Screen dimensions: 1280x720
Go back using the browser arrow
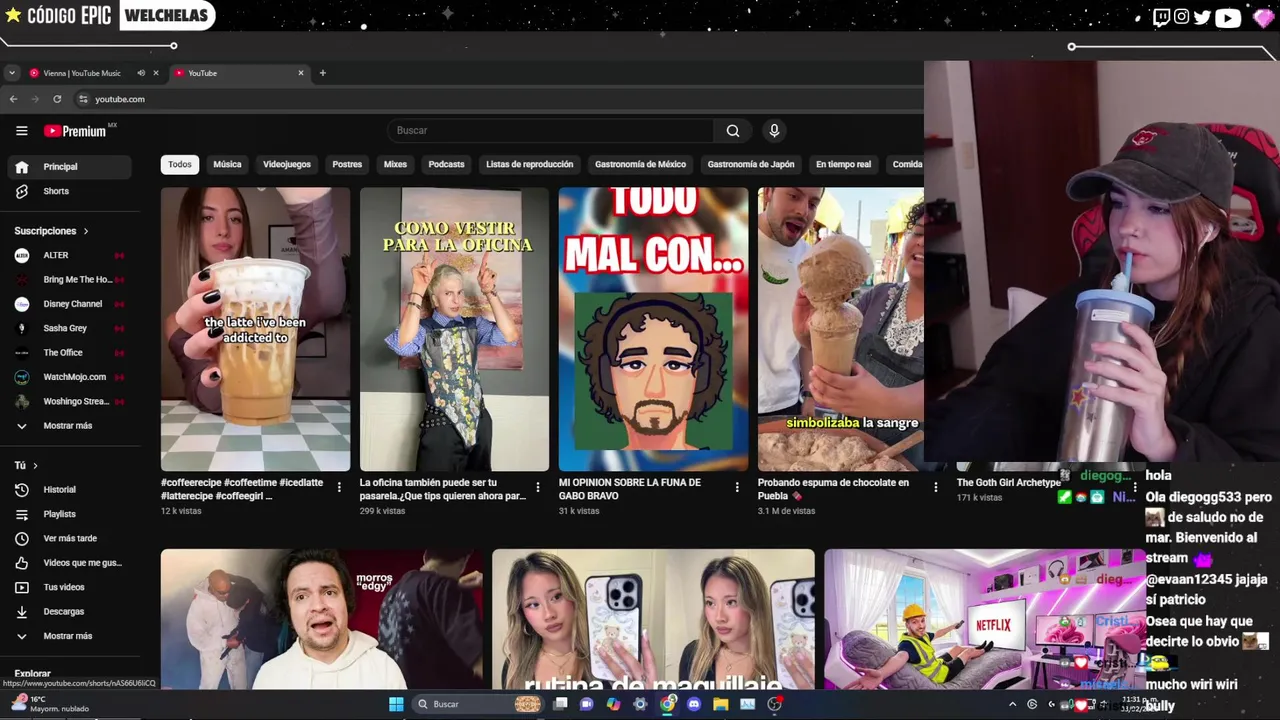coord(13,99)
